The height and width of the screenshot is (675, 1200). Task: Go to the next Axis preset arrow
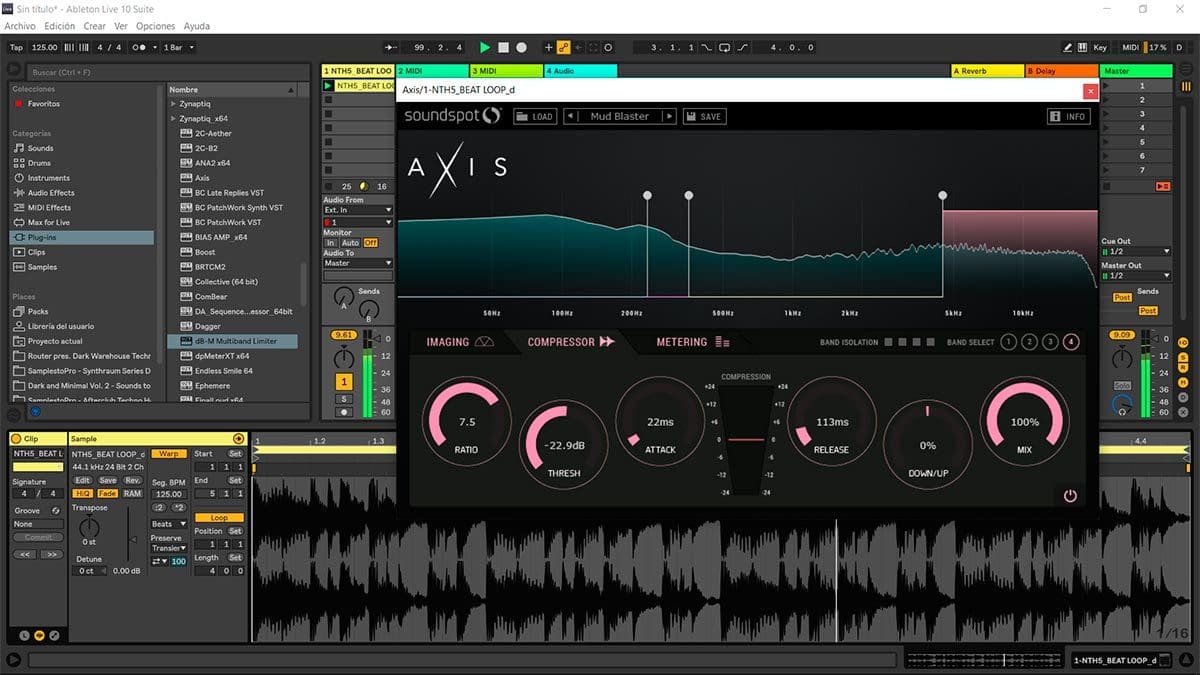(669, 116)
